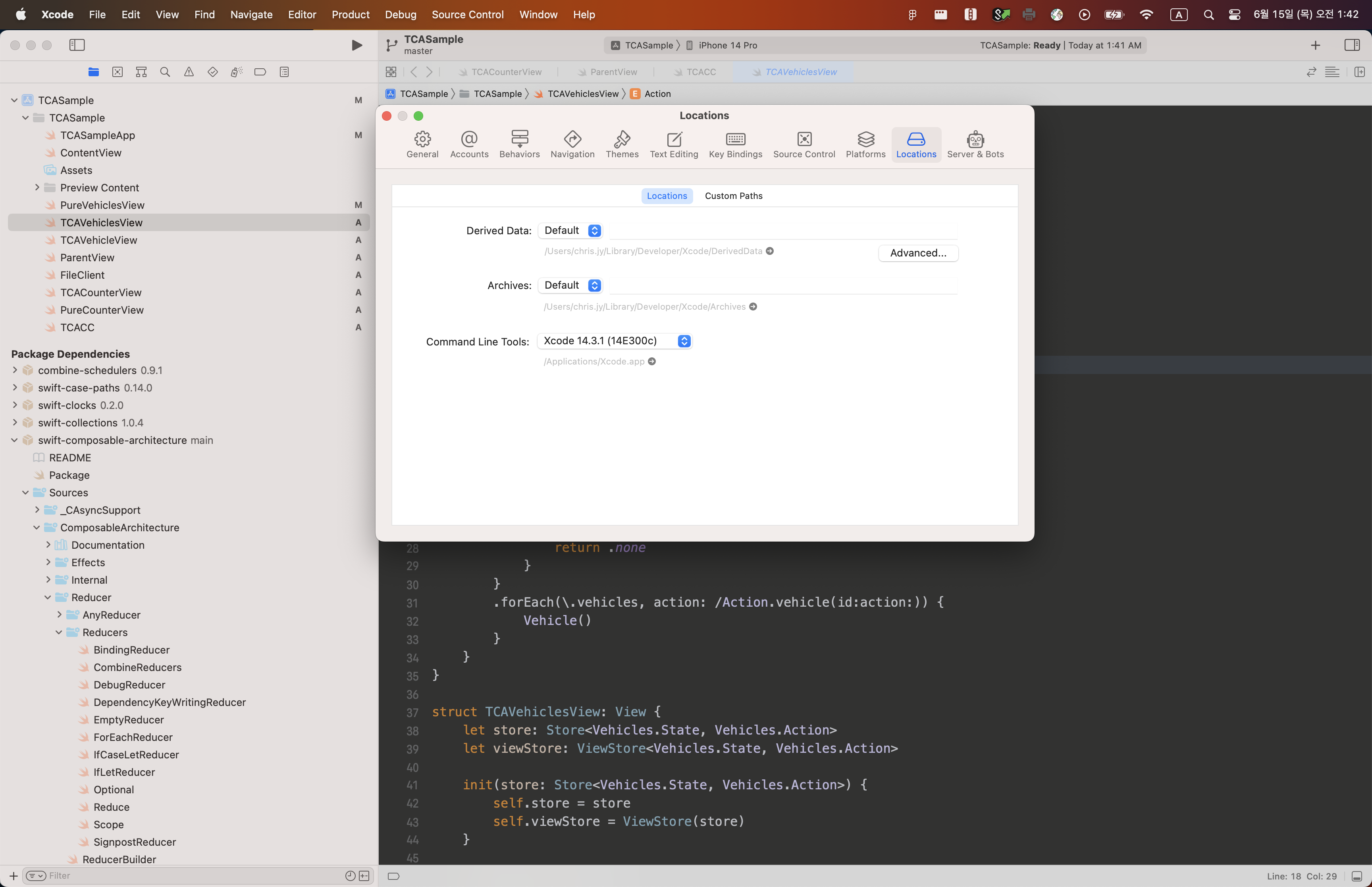Reveal DerivedData folder in Finder arrow
The image size is (1372, 887).
click(x=770, y=251)
